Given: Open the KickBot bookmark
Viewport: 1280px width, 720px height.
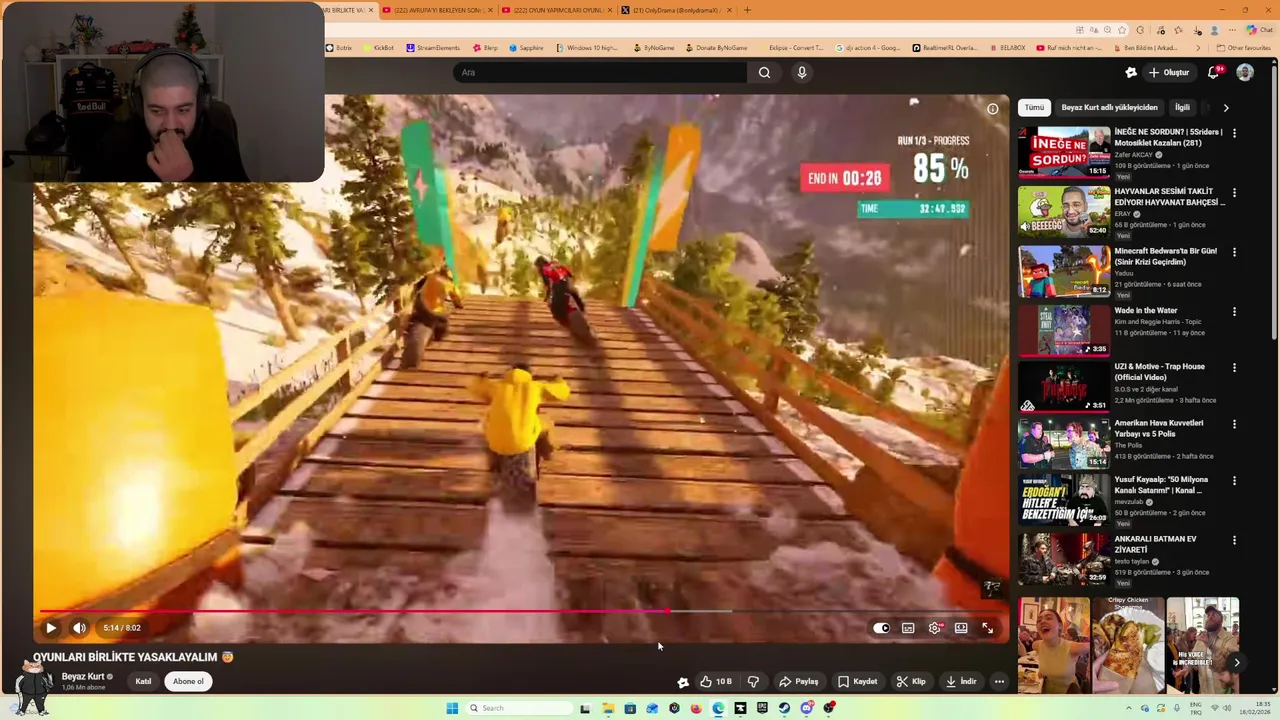Looking at the screenshot, I should pyautogui.click(x=379, y=48).
